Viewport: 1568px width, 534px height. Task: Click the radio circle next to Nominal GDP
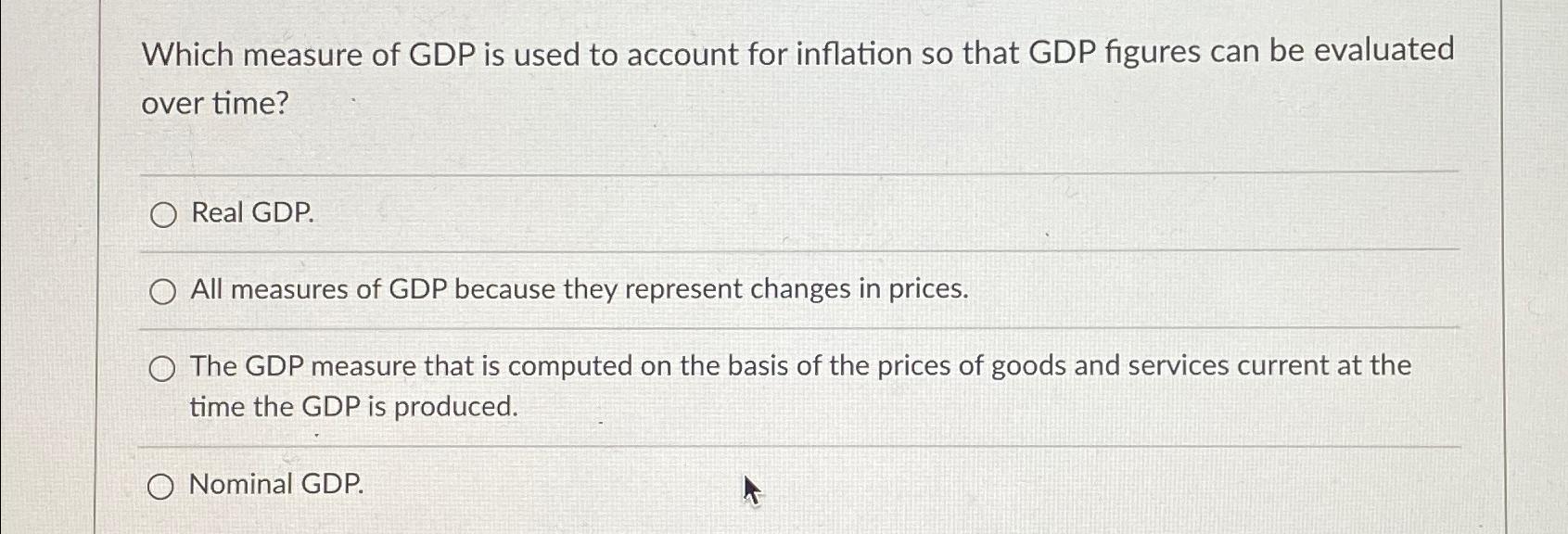162,484
